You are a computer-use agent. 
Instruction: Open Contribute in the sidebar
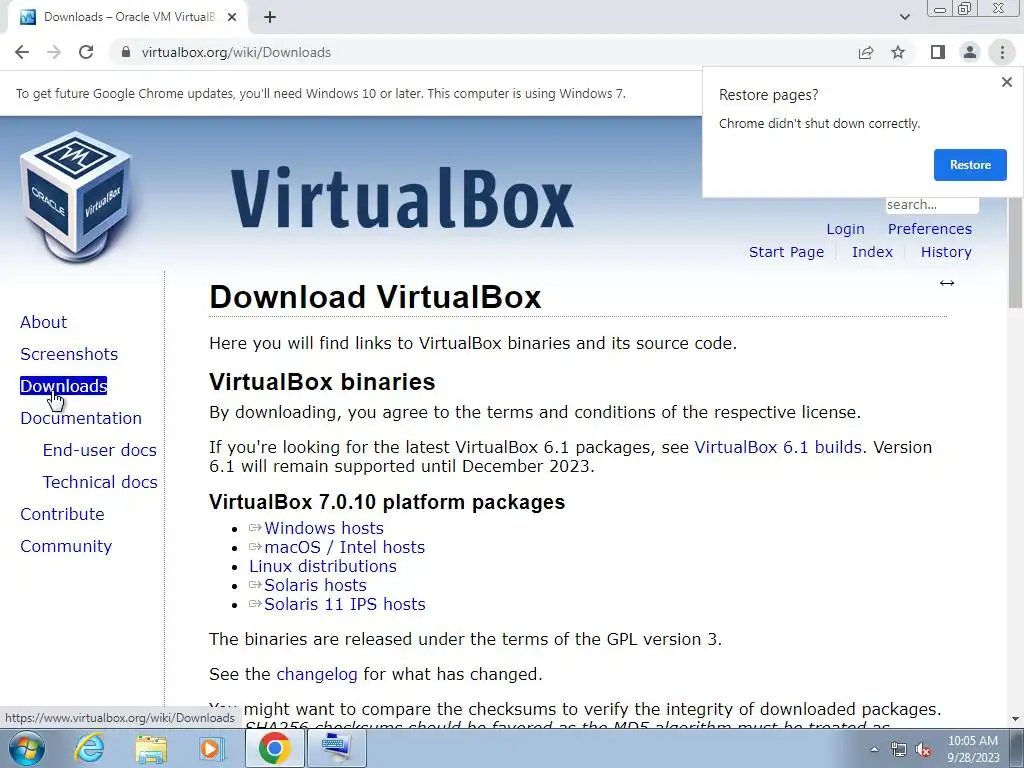click(62, 514)
